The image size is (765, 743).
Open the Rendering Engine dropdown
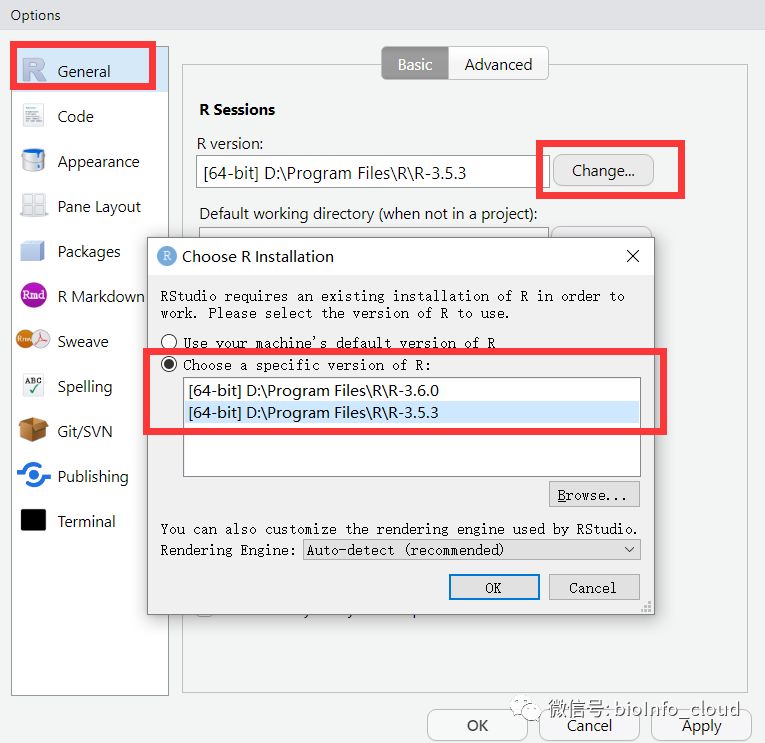click(x=471, y=550)
